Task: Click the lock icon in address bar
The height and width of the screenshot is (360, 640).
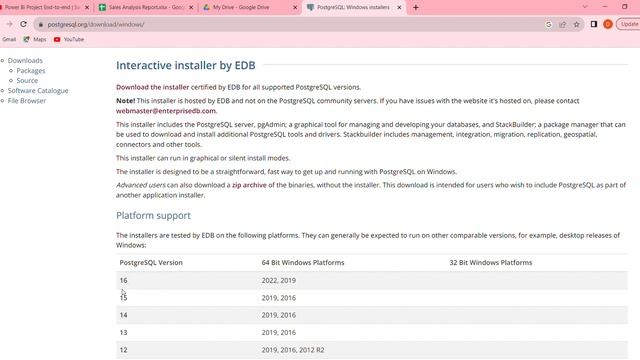Action: [40, 24]
